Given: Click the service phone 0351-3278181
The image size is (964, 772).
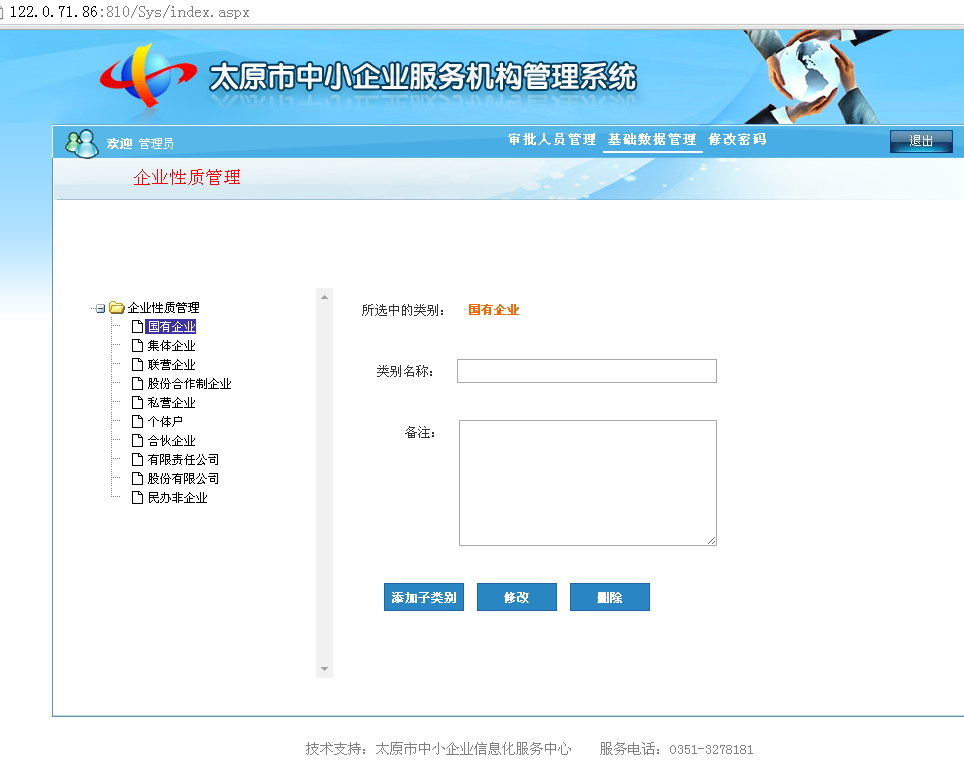Looking at the screenshot, I should tap(711, 749).
